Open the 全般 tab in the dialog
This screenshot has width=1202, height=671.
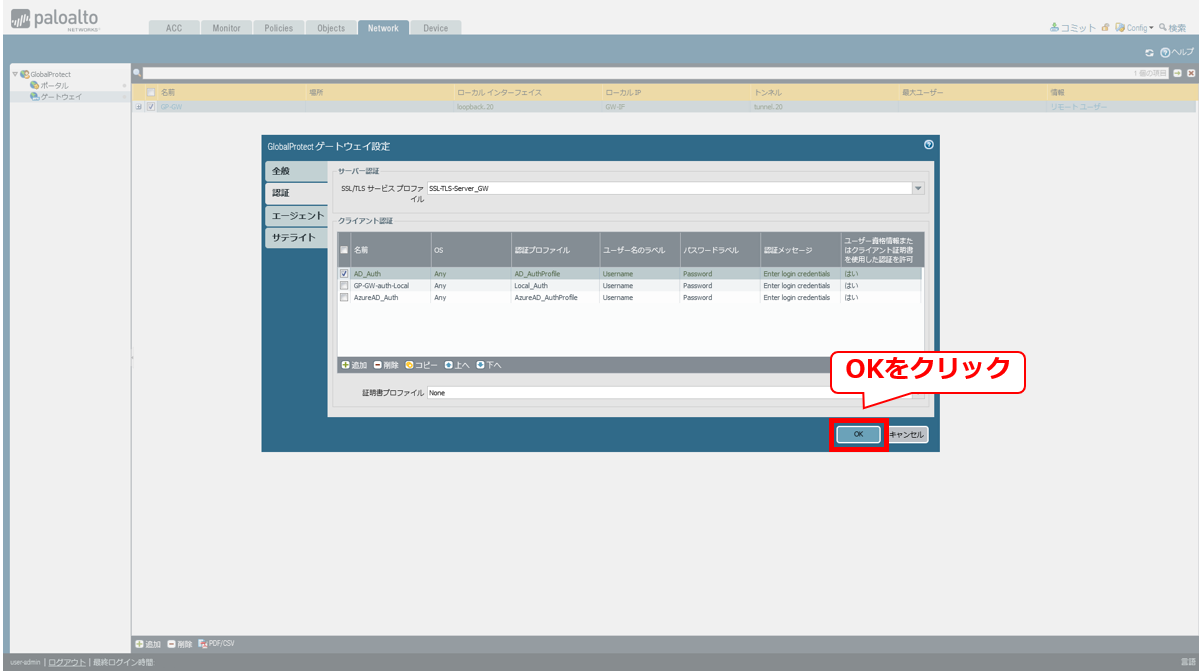click(296, 171)
